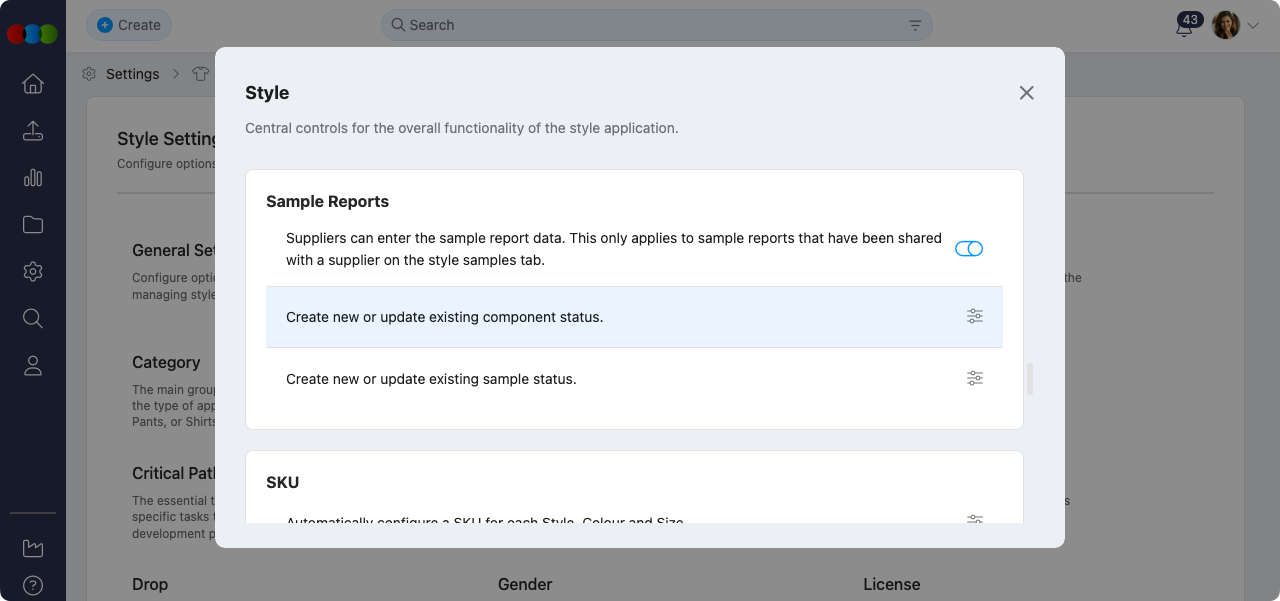Open the sidebar settings gear icon
The height and width of the screenshot is (601, 1280).
click(33, 271)
